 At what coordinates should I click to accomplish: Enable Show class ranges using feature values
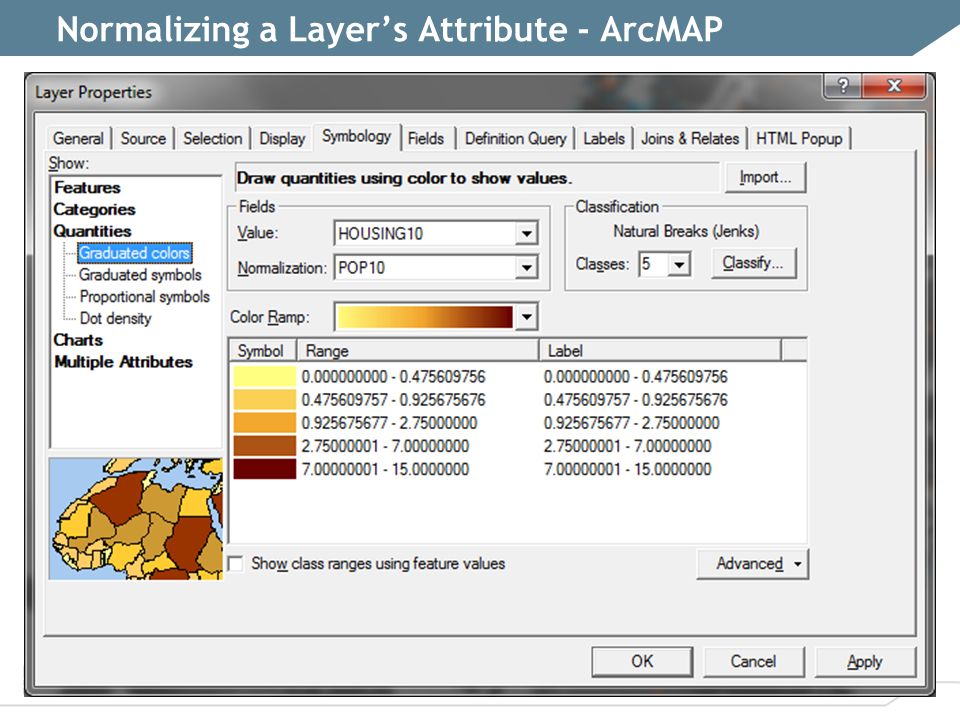click(x=235, y=563)
